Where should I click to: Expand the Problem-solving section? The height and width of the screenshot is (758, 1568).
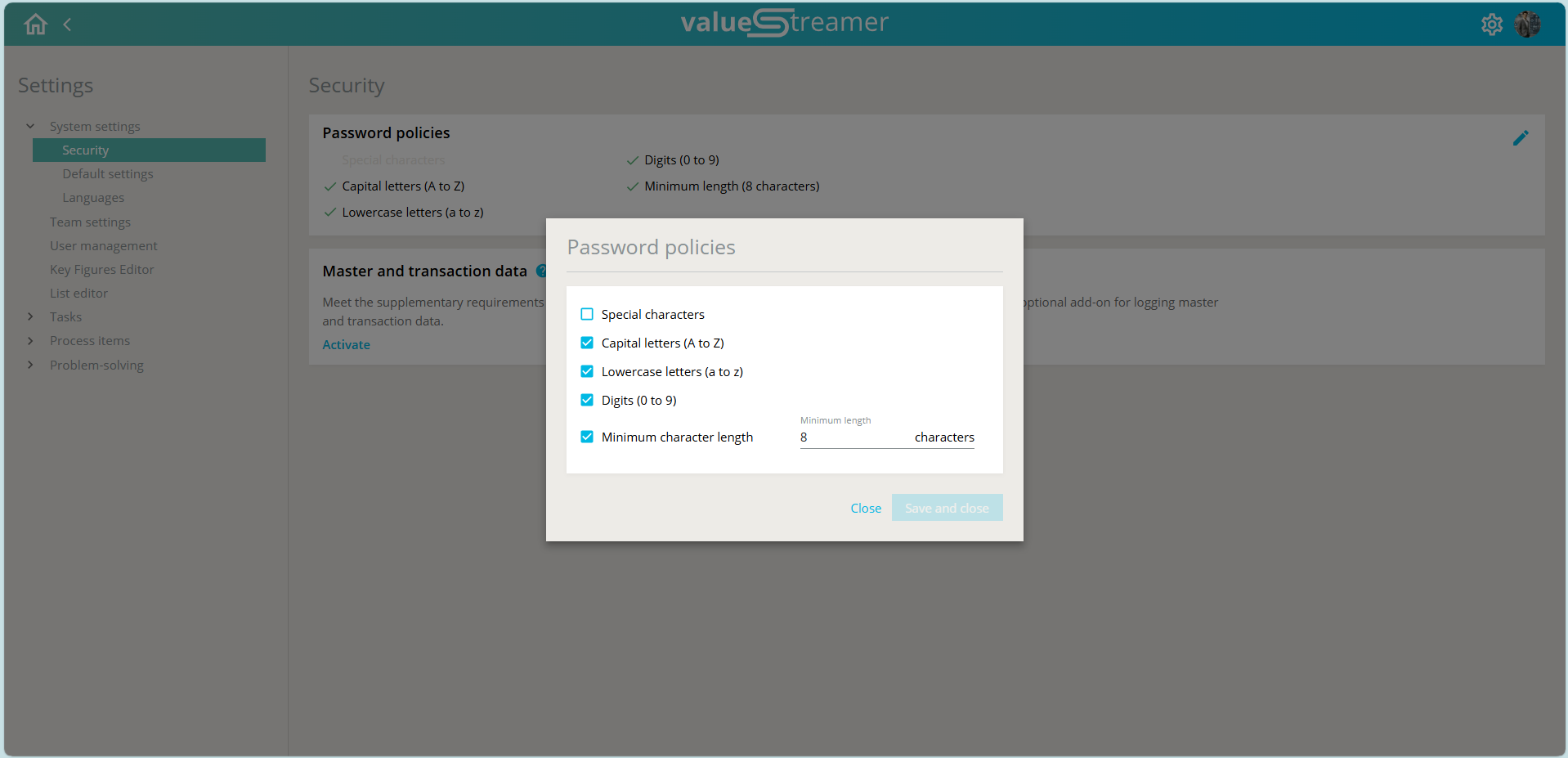[x=30, y=365]
